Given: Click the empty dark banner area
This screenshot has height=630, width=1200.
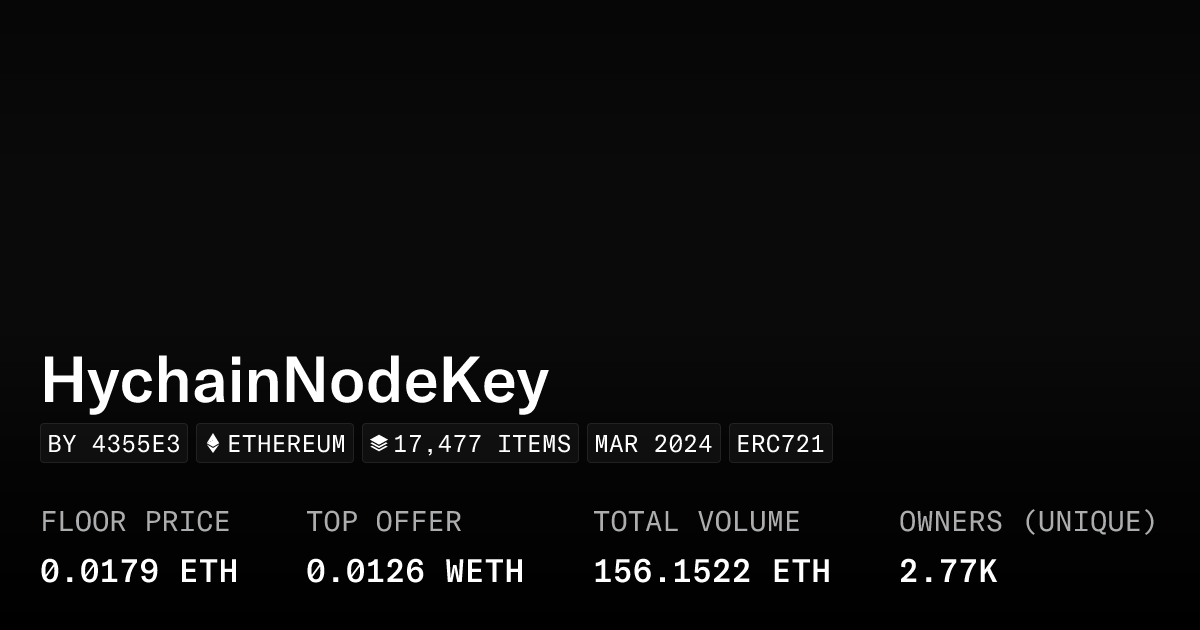Looking at the screenshot, I should (600, 170).
